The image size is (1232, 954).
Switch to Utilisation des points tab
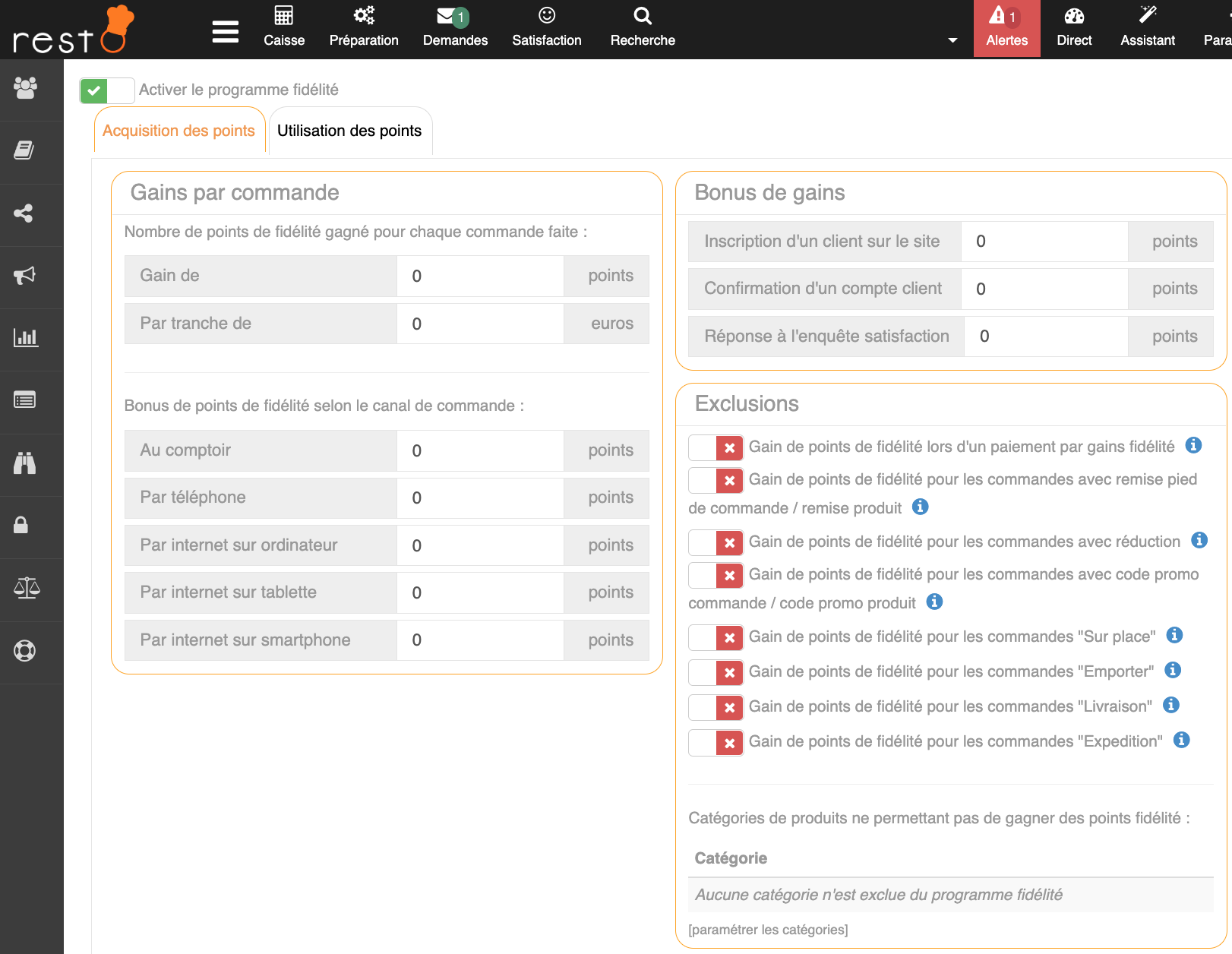coord(349,131)
